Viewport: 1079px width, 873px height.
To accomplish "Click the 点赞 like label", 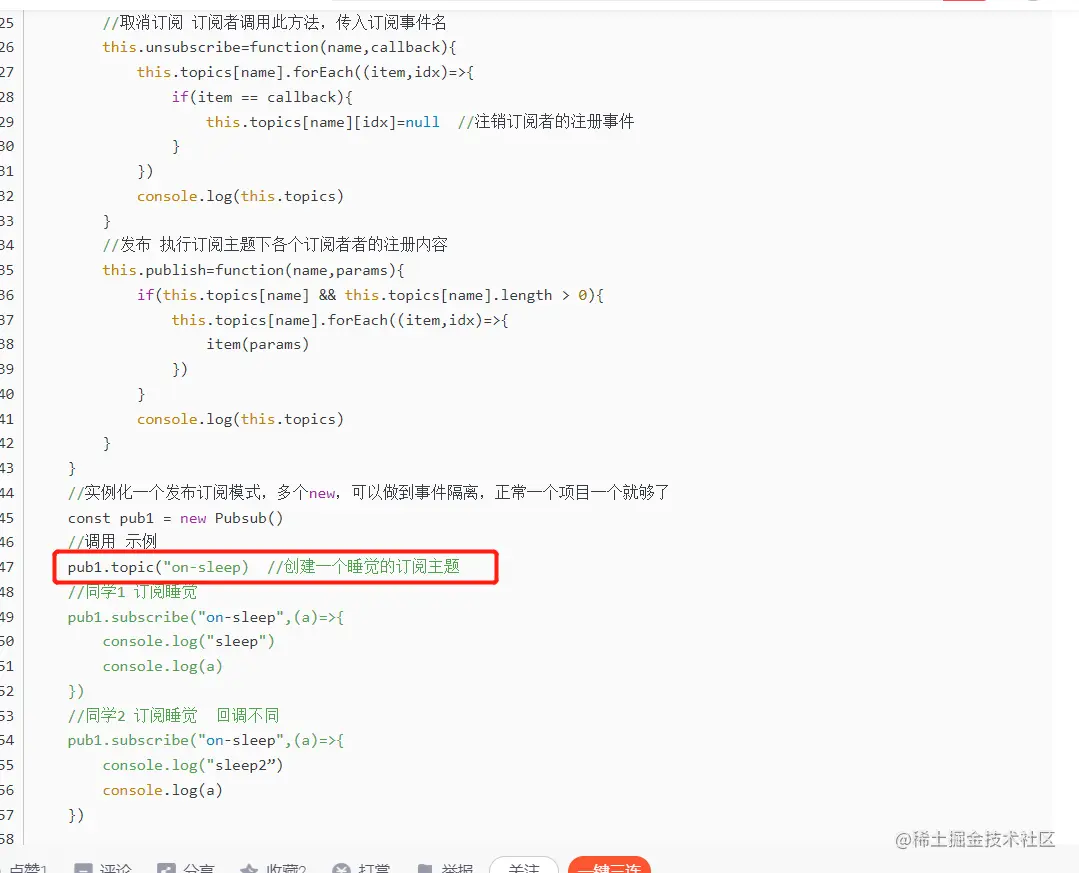I will (28, 868).
